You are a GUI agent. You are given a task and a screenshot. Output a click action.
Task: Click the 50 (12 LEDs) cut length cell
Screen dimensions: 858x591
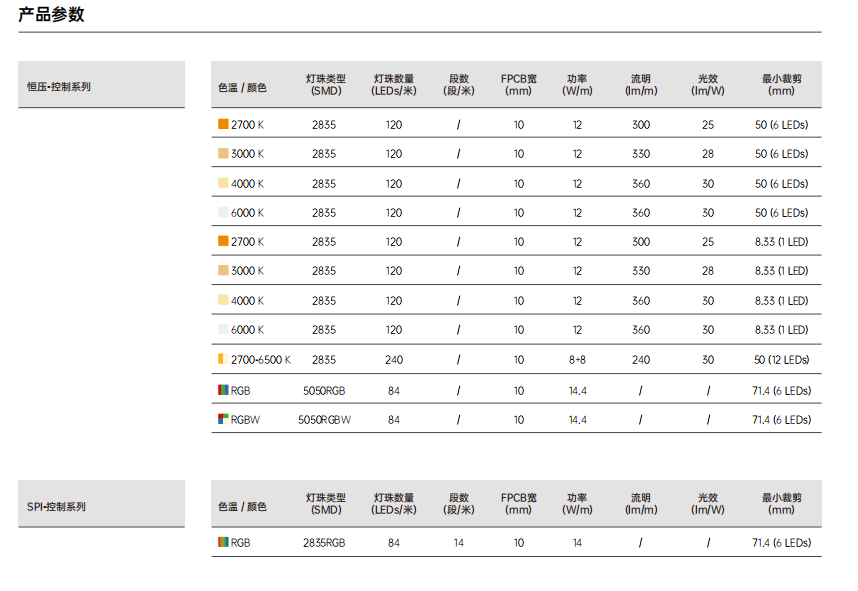781,360
